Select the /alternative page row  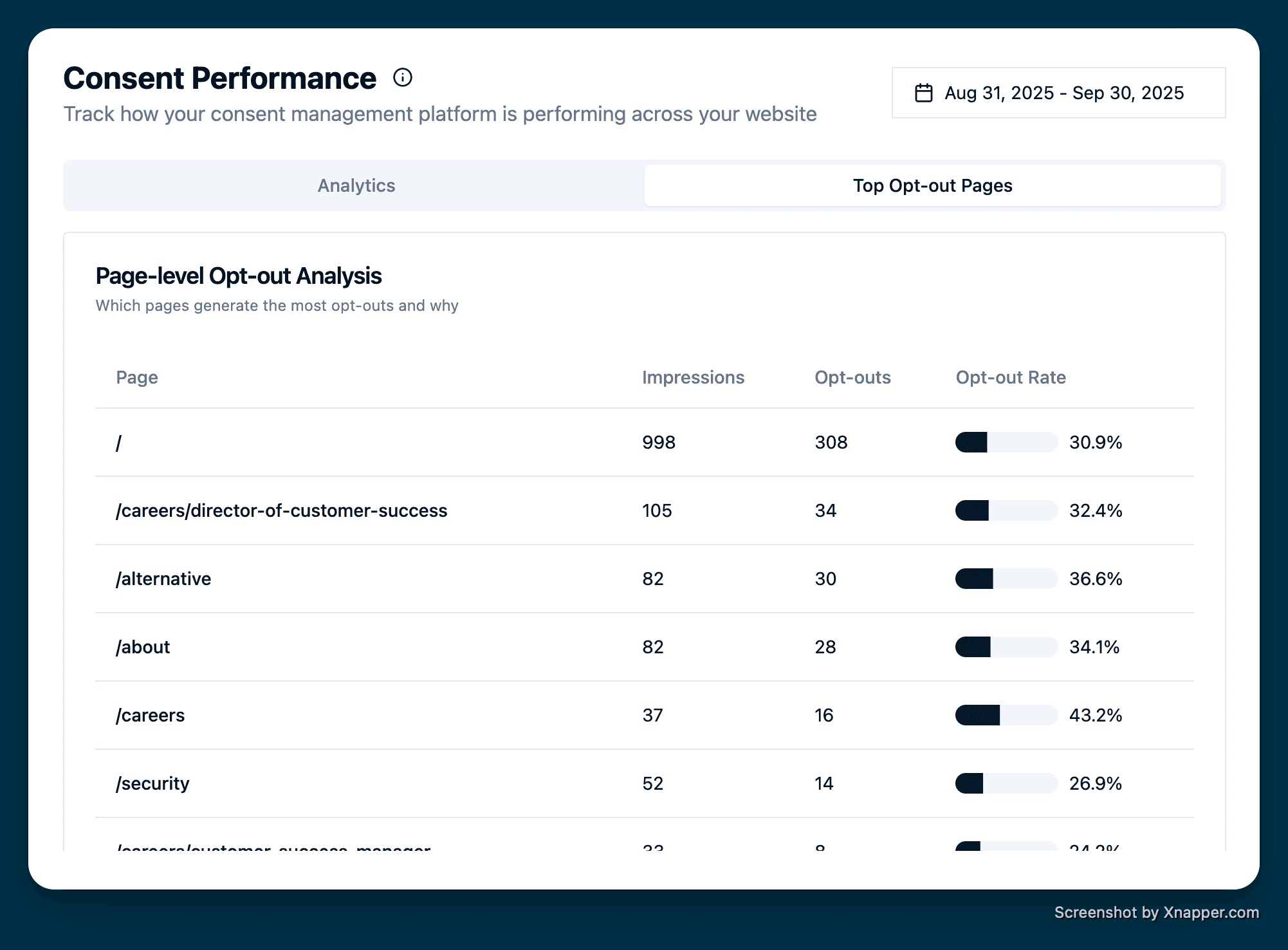tap(163, 579)
